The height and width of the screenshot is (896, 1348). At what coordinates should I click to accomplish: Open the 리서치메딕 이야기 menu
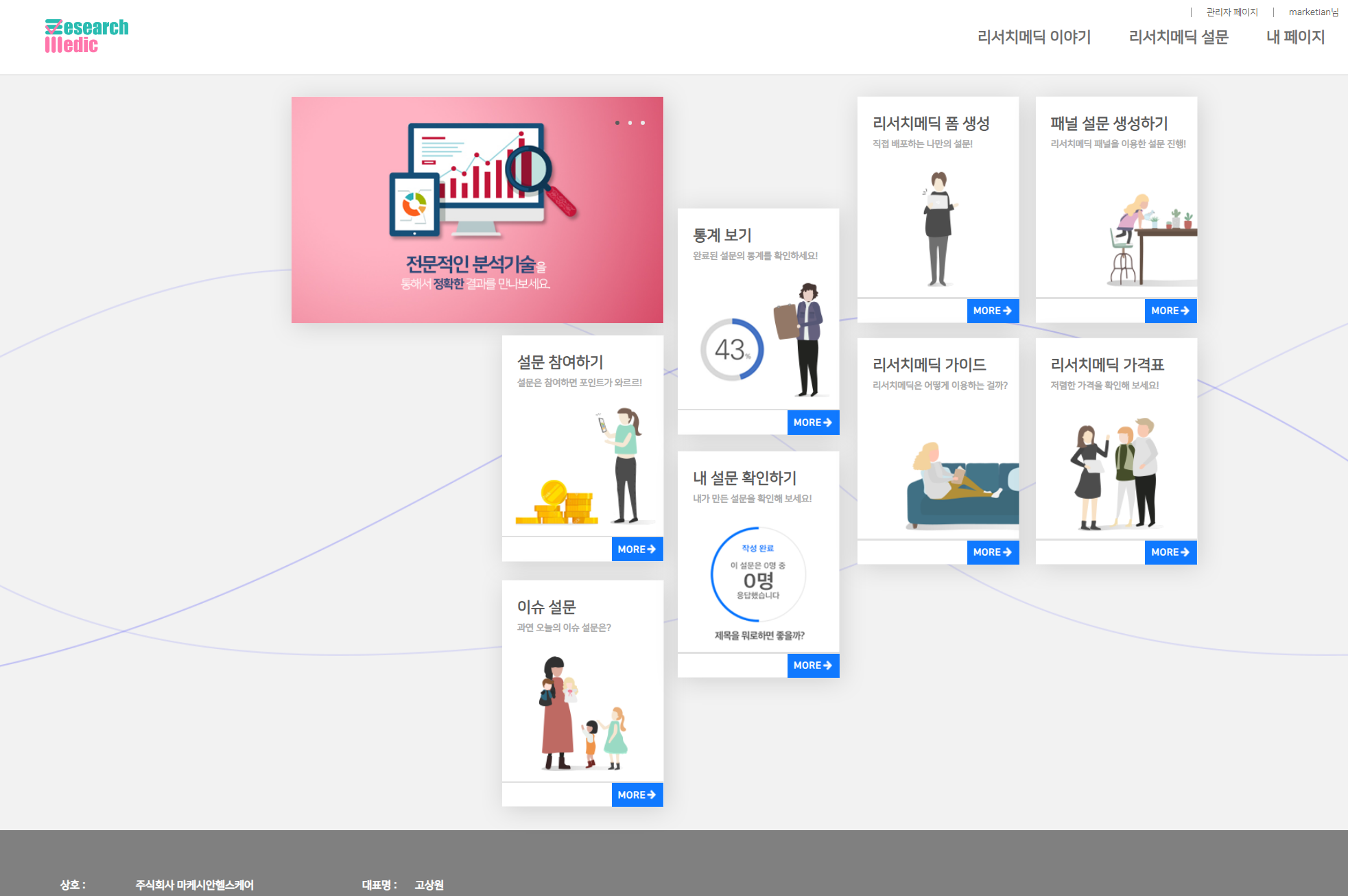click(1034, 37)
